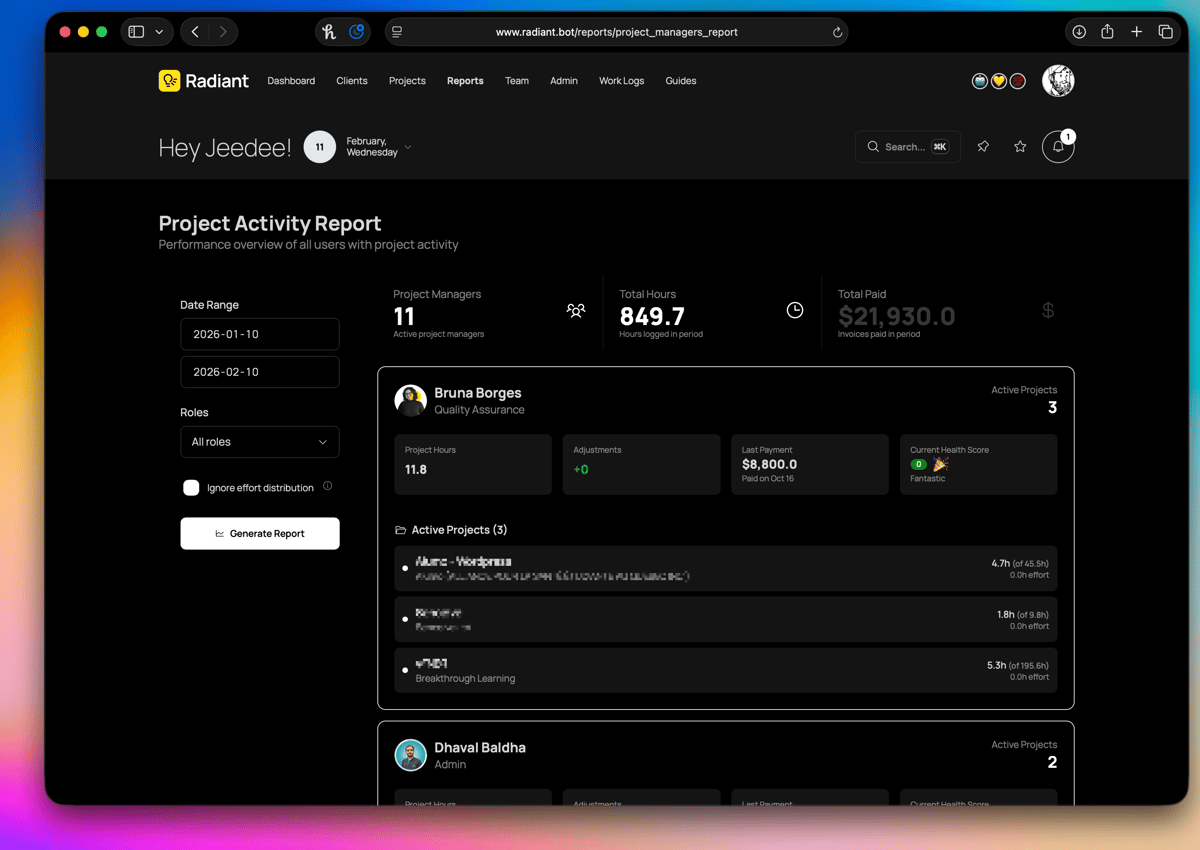Select the Reports nav item
Viewport: 1200px width, 850px height.
click(x=465, y=81)
